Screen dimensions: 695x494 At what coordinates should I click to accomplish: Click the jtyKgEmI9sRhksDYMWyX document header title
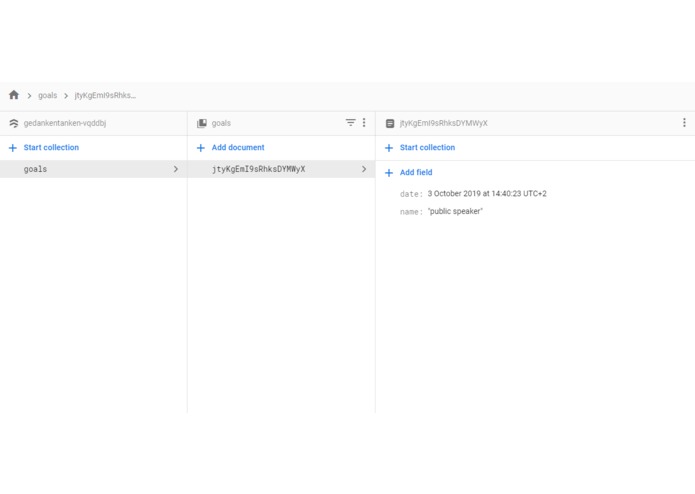(444, 123)
